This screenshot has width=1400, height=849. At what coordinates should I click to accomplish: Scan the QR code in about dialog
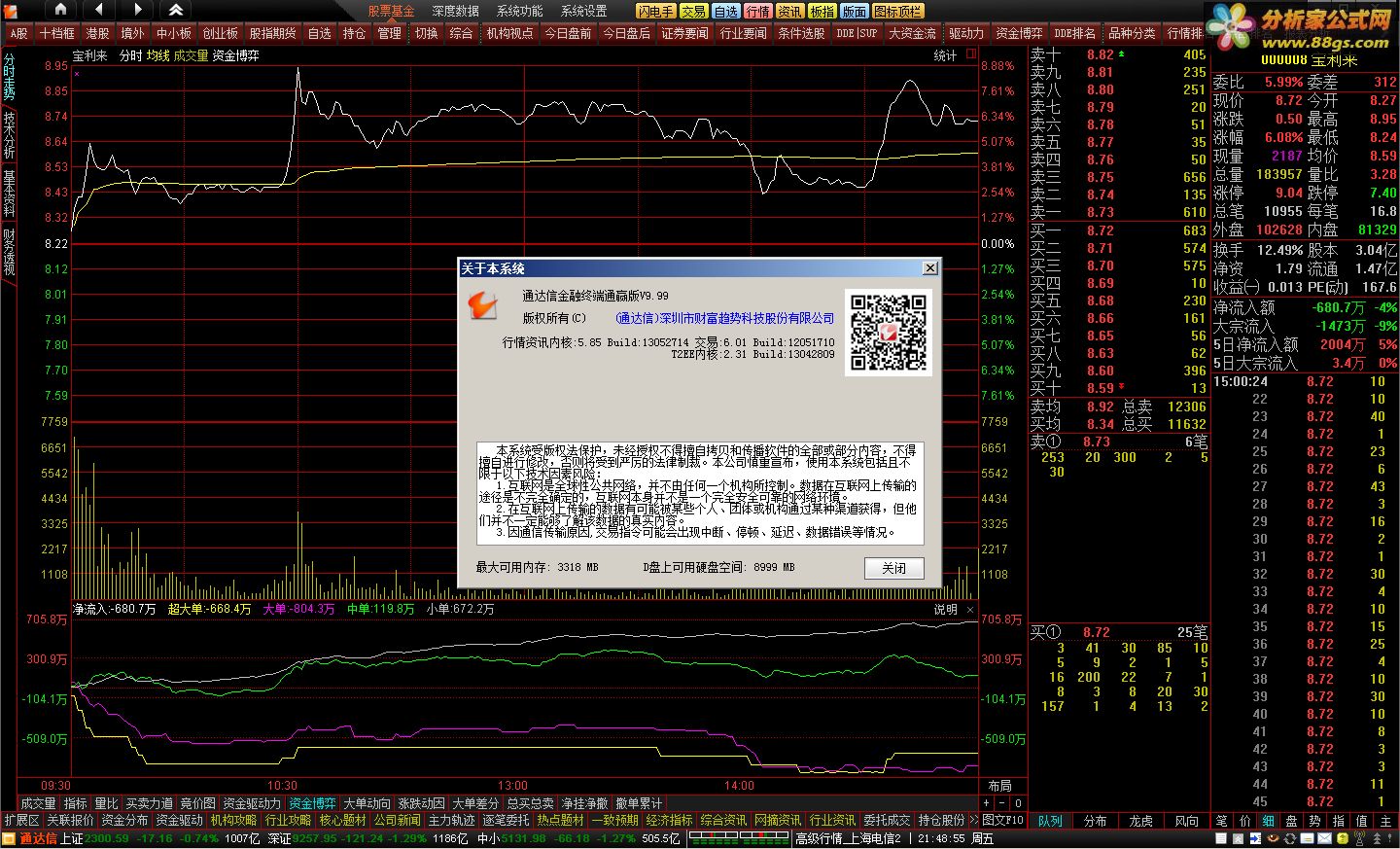pos(888,333)
